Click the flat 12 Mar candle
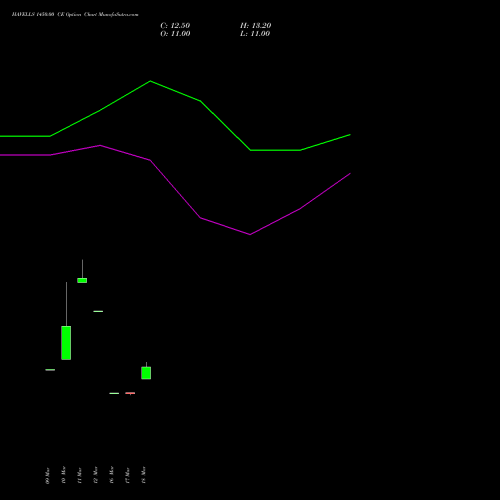Image resolution: width=500 pixels, height=500 pixels. 98,311
